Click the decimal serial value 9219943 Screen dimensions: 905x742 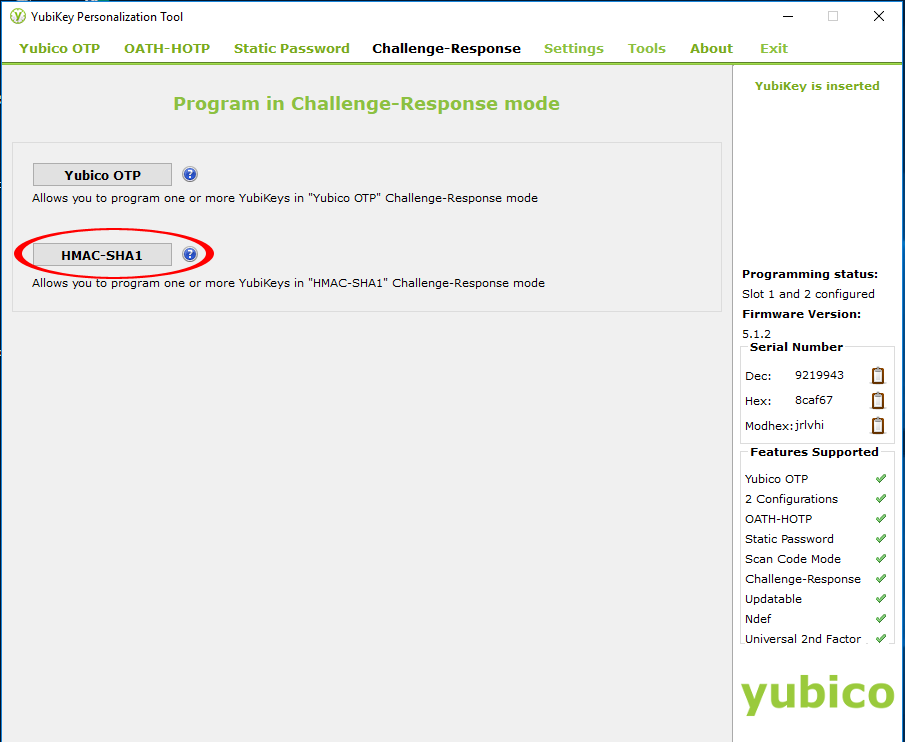pyautogui.click(x=819, y=375)
